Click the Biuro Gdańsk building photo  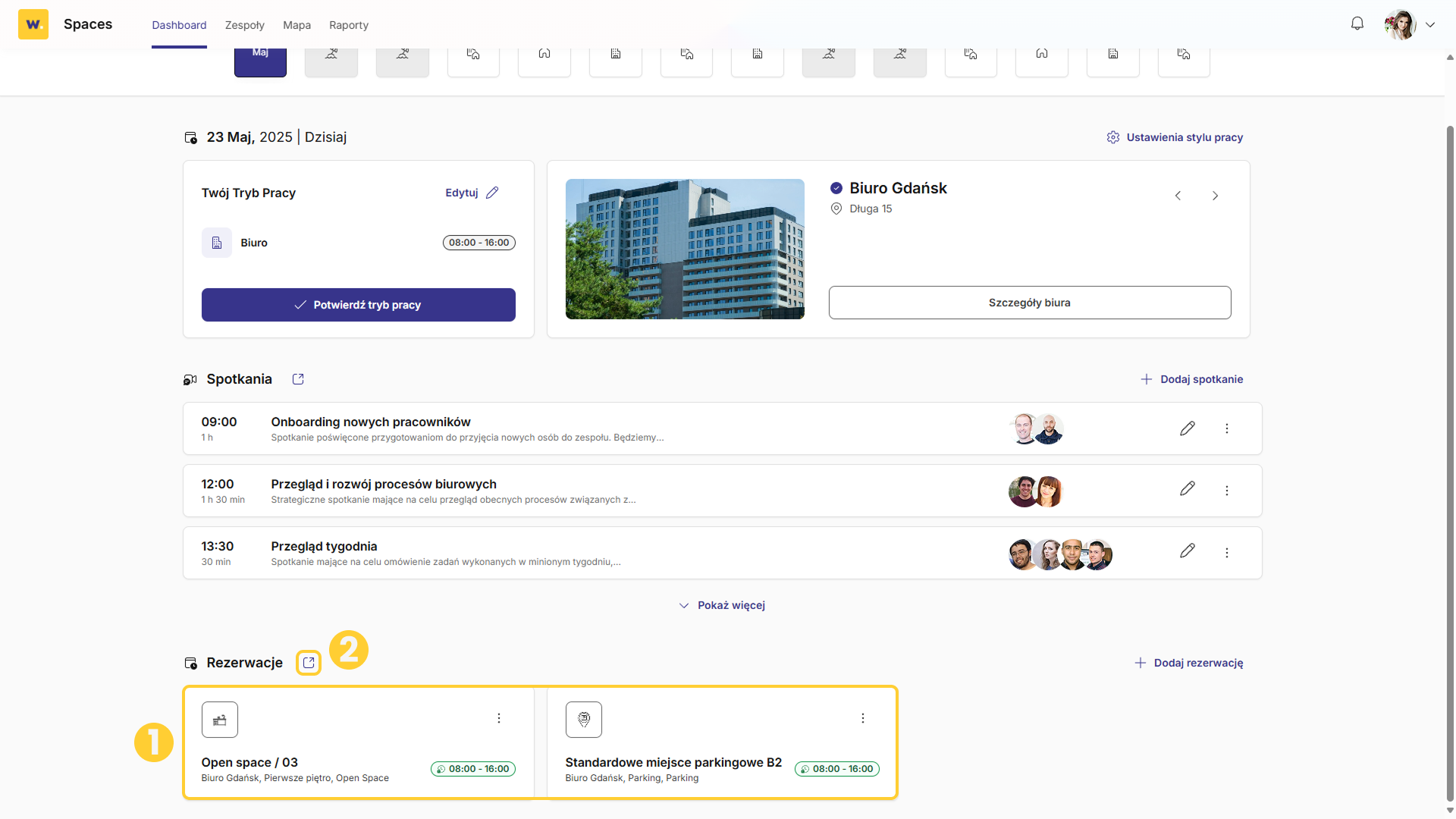pyautogui.click(x=685, y=249)
